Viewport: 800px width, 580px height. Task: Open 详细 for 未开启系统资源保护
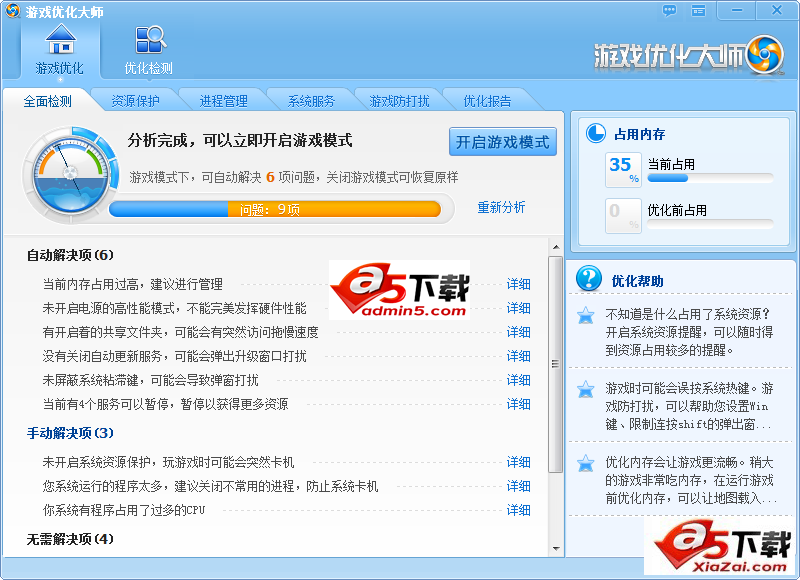pyautogui.click(x=518, y=462)
